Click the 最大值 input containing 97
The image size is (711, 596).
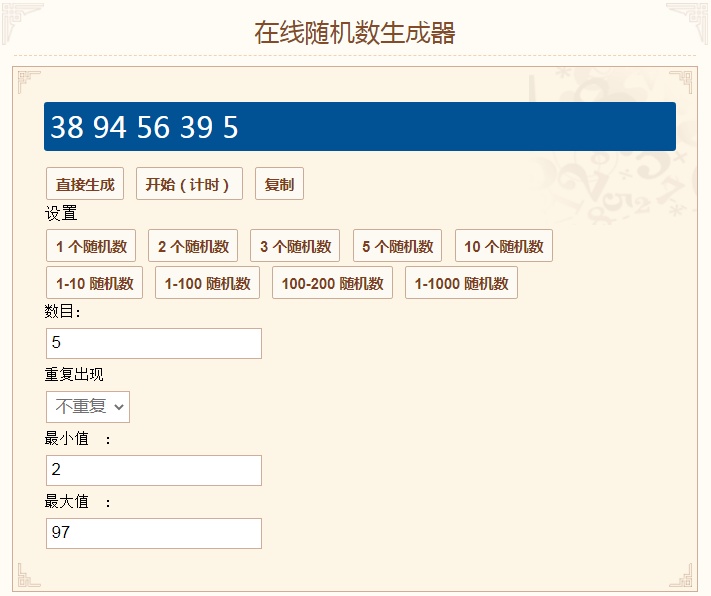[x=154, y=533]
